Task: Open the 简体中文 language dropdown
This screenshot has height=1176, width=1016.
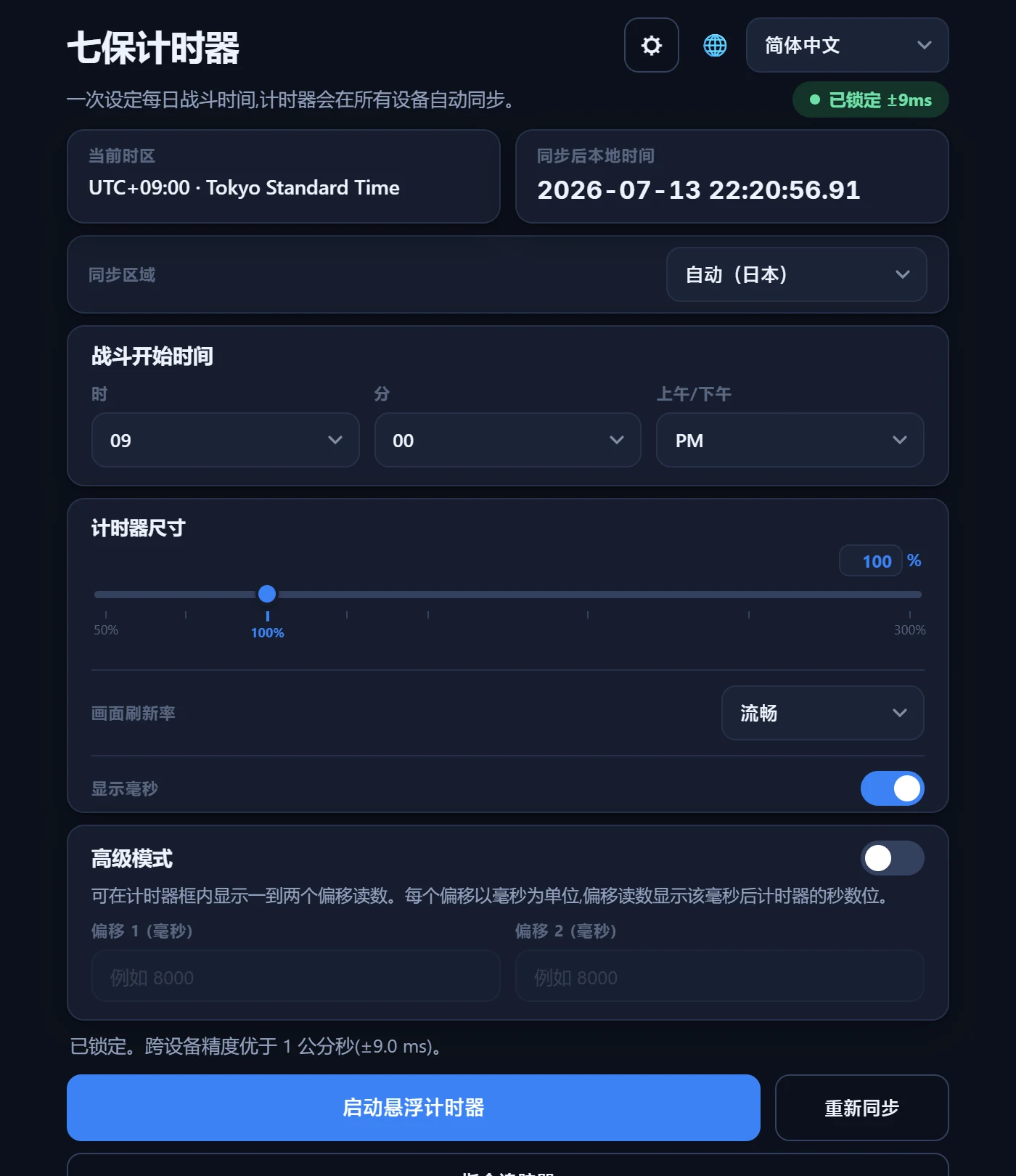Action: 847,45
